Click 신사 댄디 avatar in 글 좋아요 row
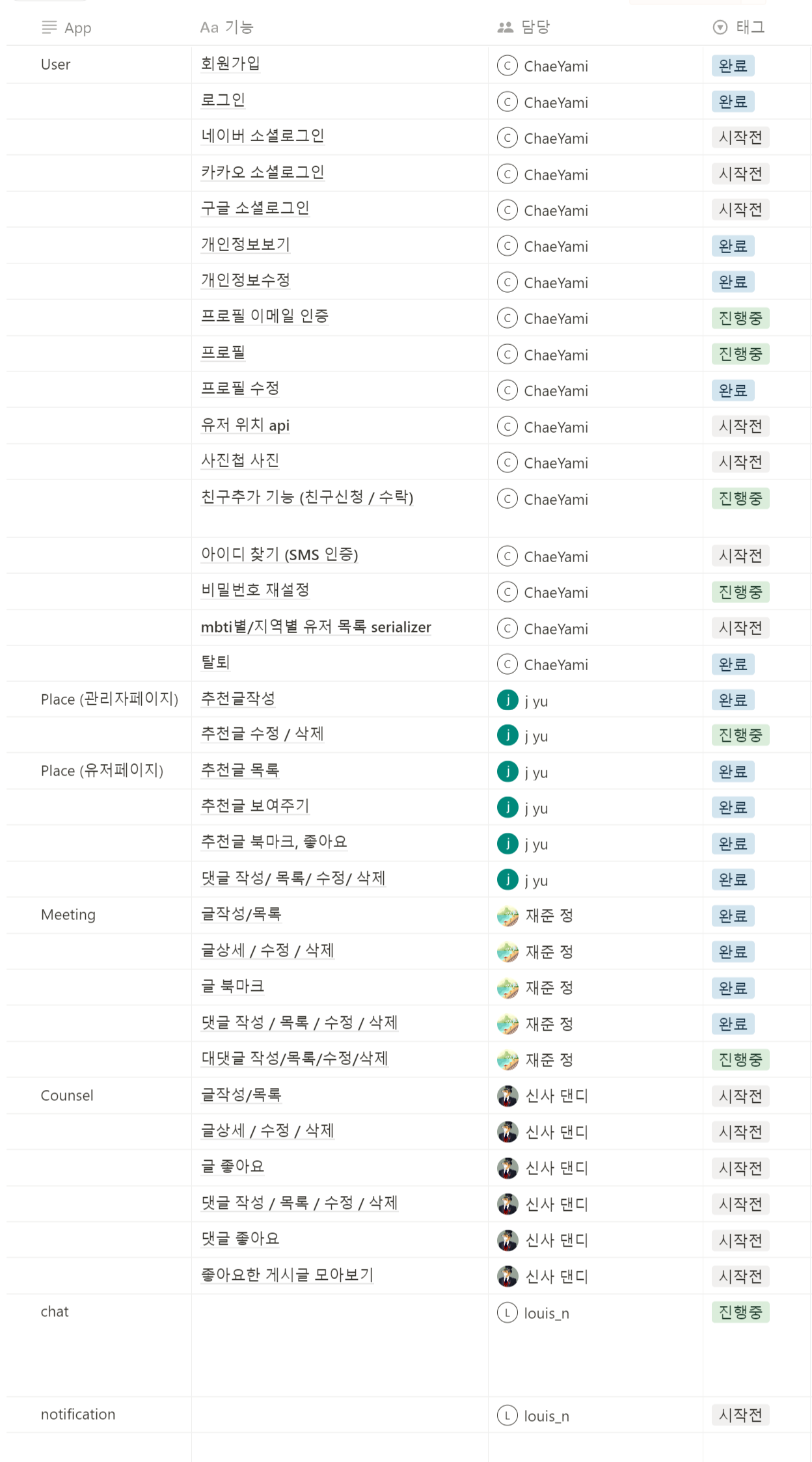 507,1168
